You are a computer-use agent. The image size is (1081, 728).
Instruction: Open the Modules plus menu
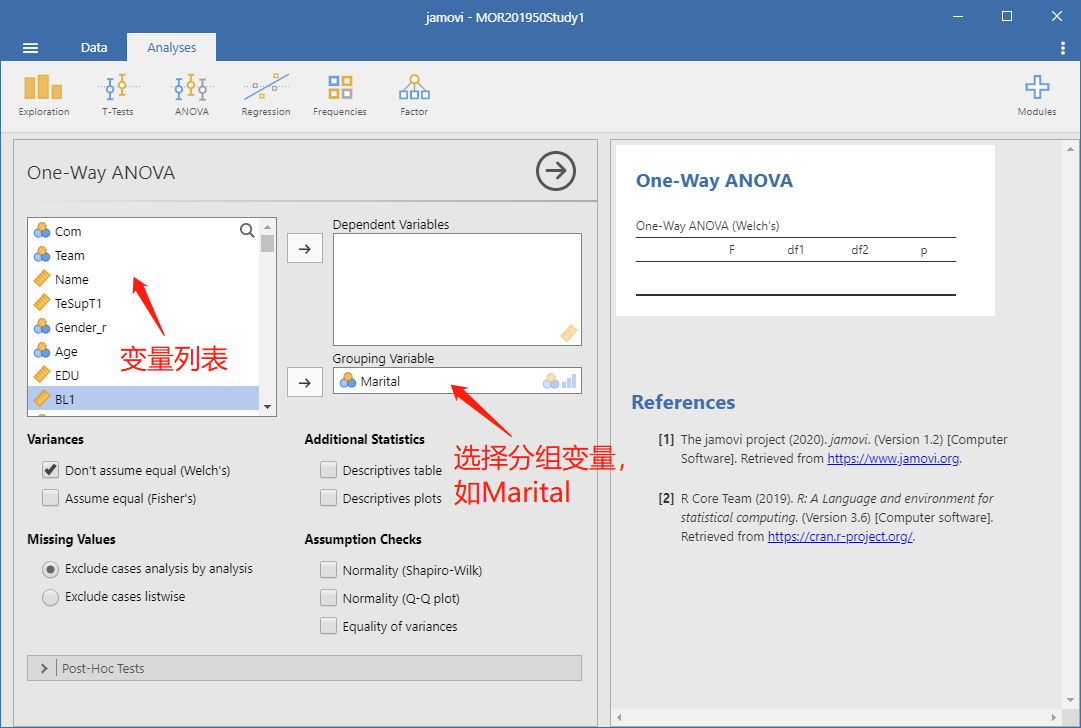point(1037,95)
